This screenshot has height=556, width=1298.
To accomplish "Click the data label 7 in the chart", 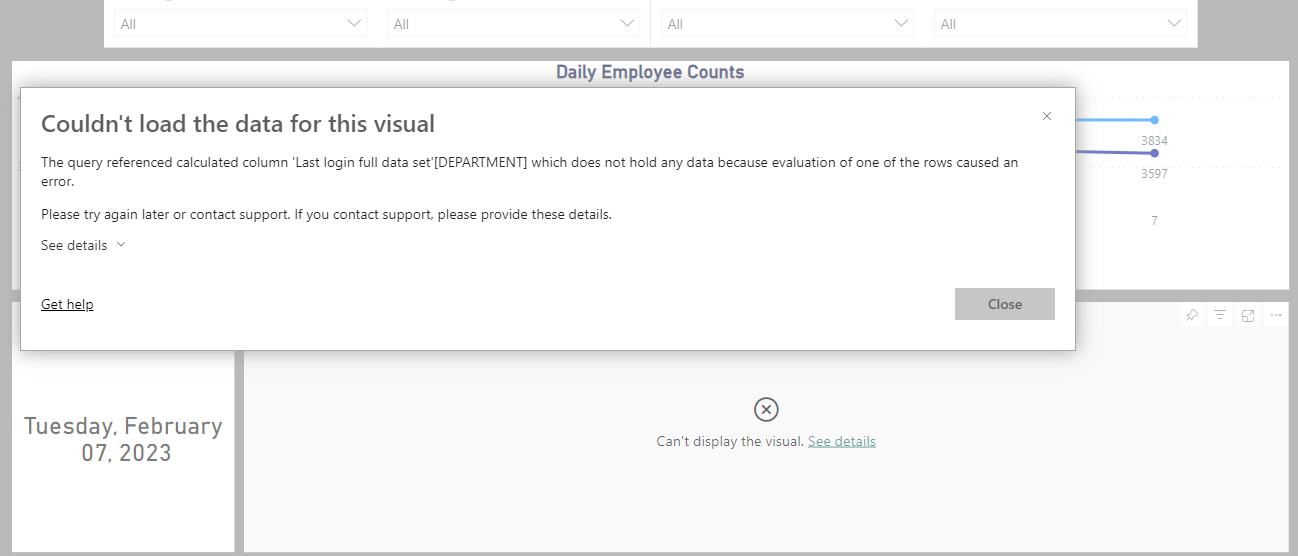I will [1154, 220].
